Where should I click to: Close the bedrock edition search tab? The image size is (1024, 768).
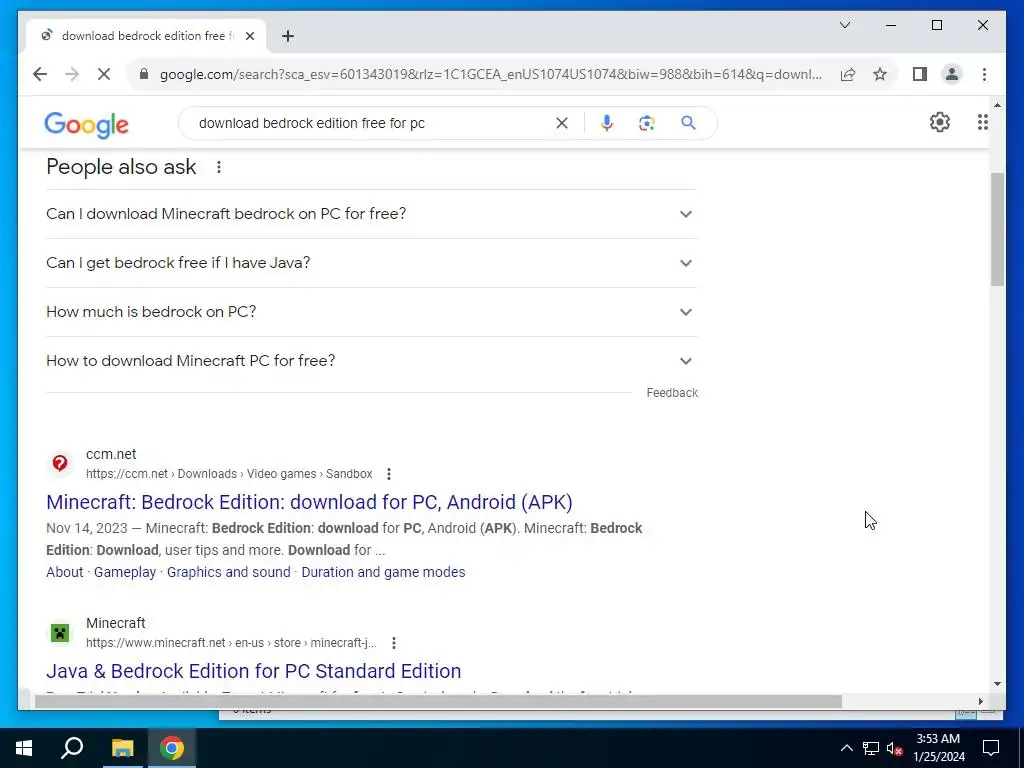click(x=249, y=36)
